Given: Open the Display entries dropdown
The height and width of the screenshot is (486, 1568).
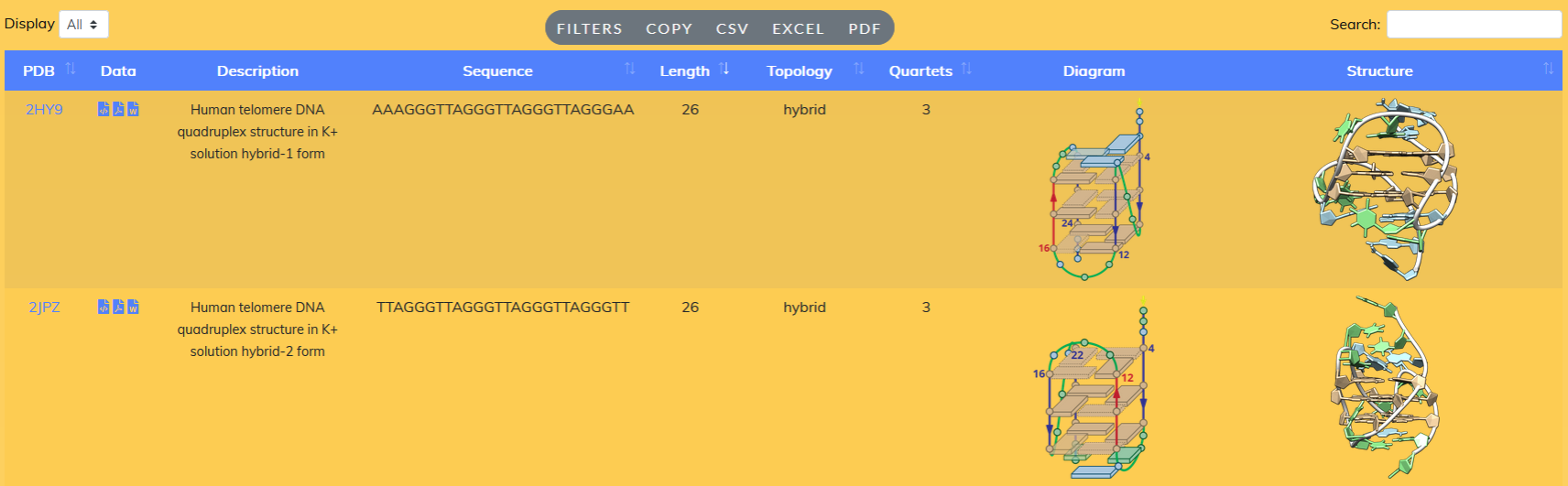Looking at the screenshot, I should click(x=83, y=25).
